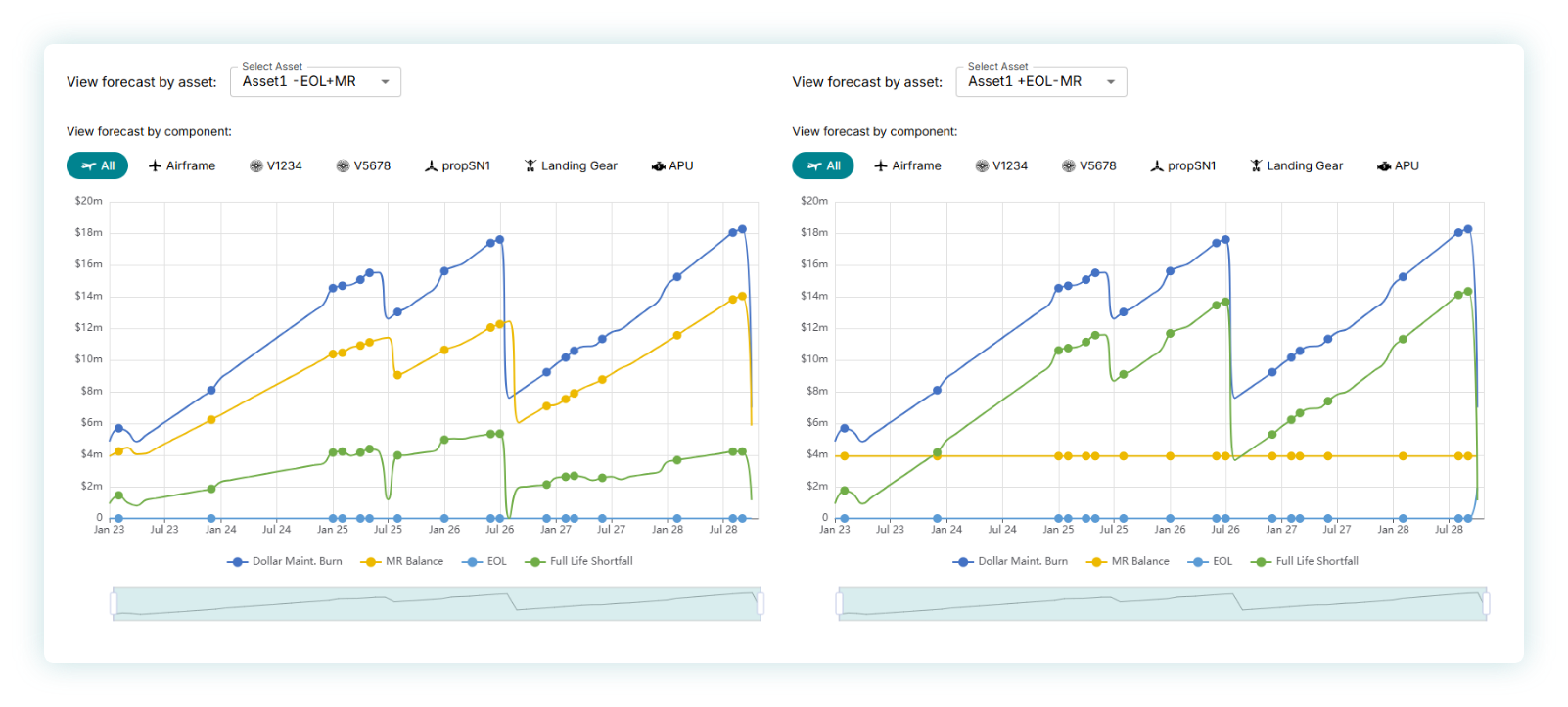Click the Jul 28 axis label in the +EOL-MR chart
The image size is (1568, 707).
pos(1449,530)
